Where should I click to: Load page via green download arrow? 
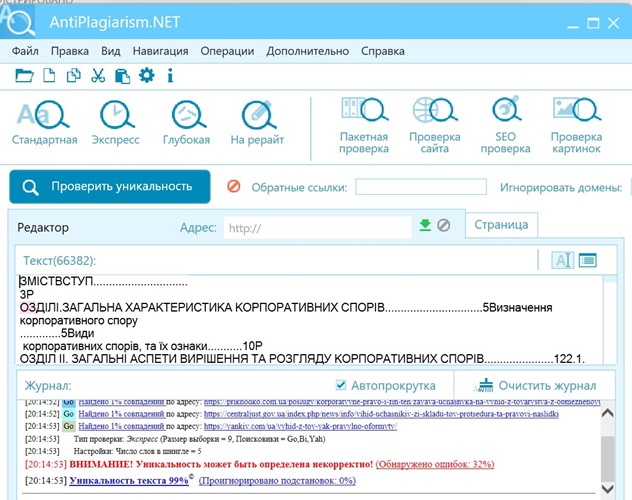pos(425,225)
